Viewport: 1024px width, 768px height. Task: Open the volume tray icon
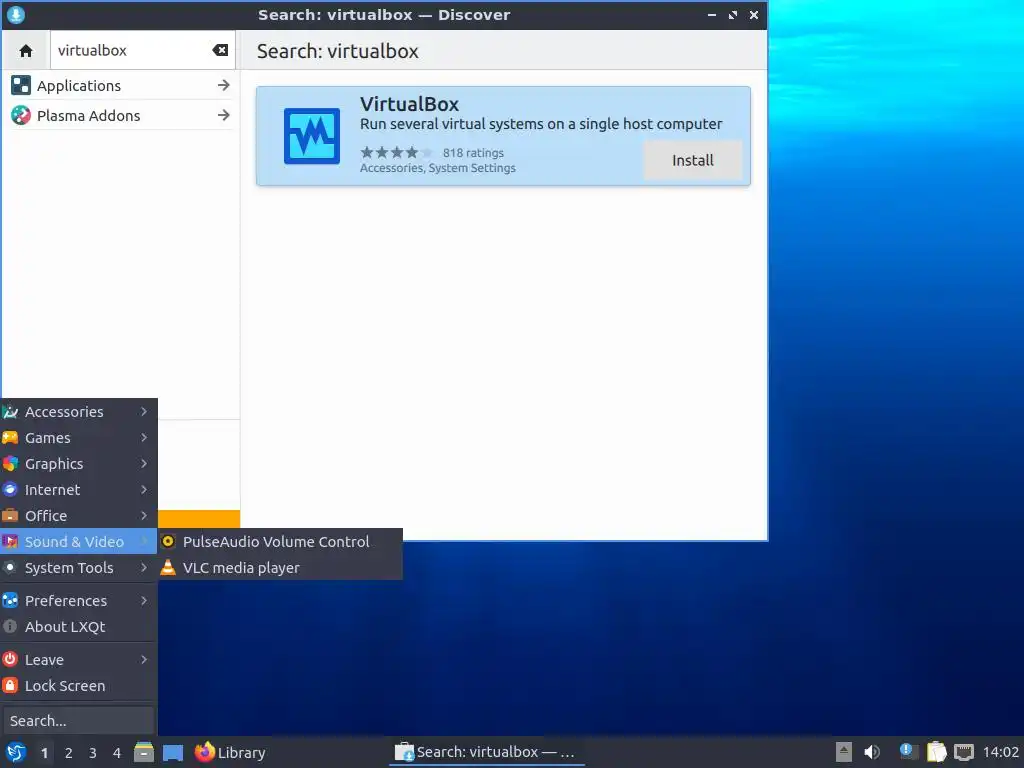[872, 752]
